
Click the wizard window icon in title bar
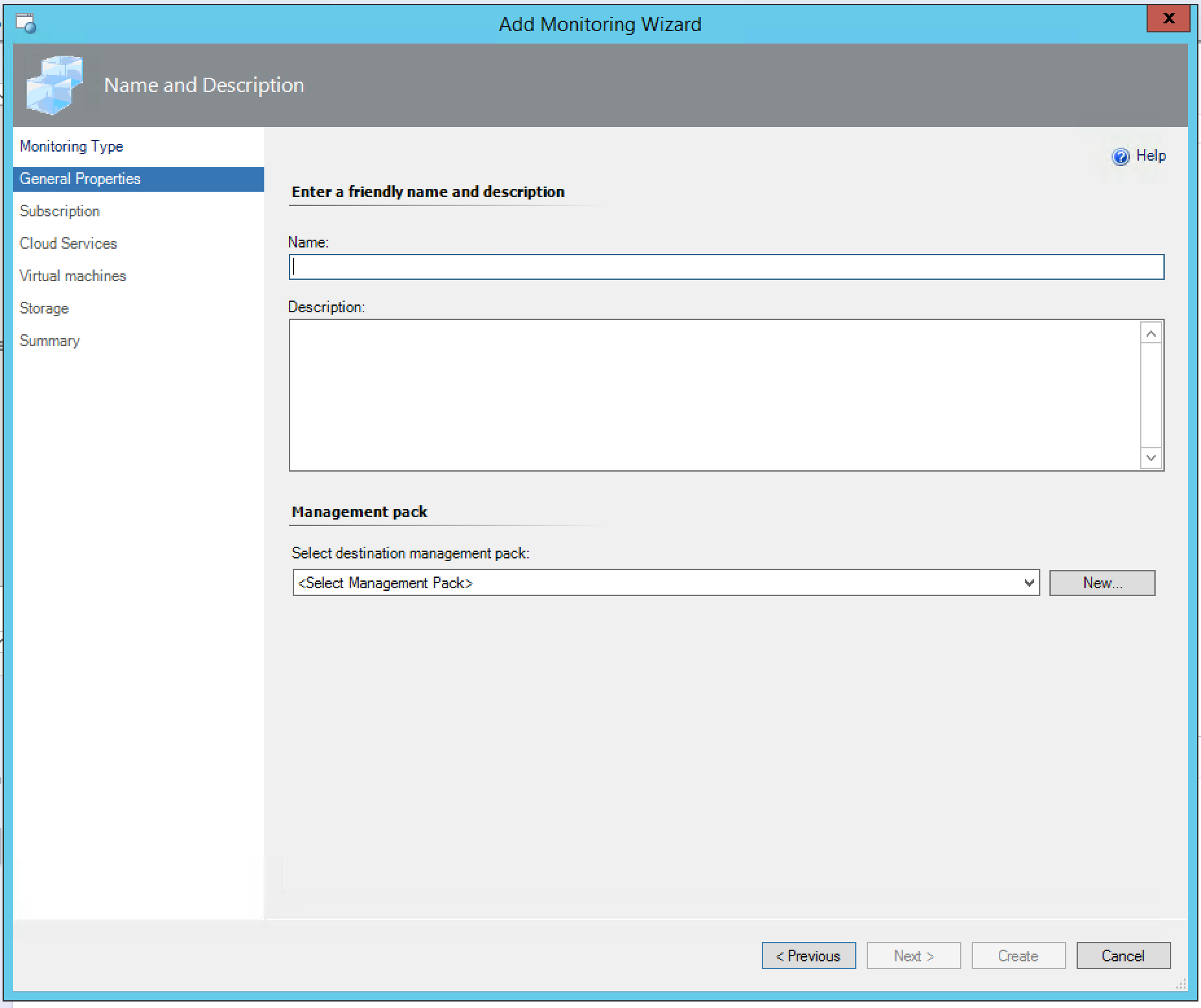click(26, 24)
